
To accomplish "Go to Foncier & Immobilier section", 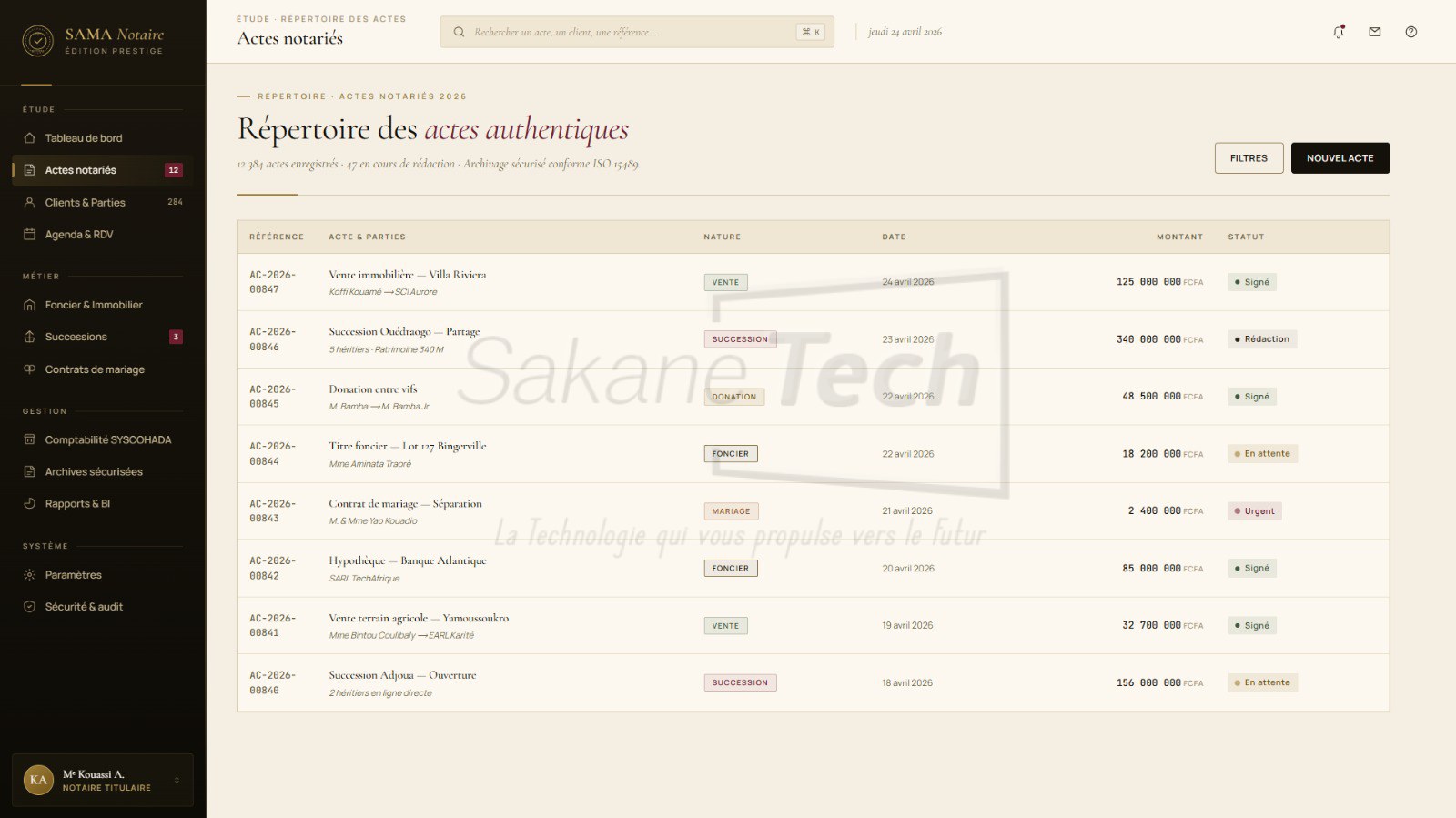I will pos(103,305).
